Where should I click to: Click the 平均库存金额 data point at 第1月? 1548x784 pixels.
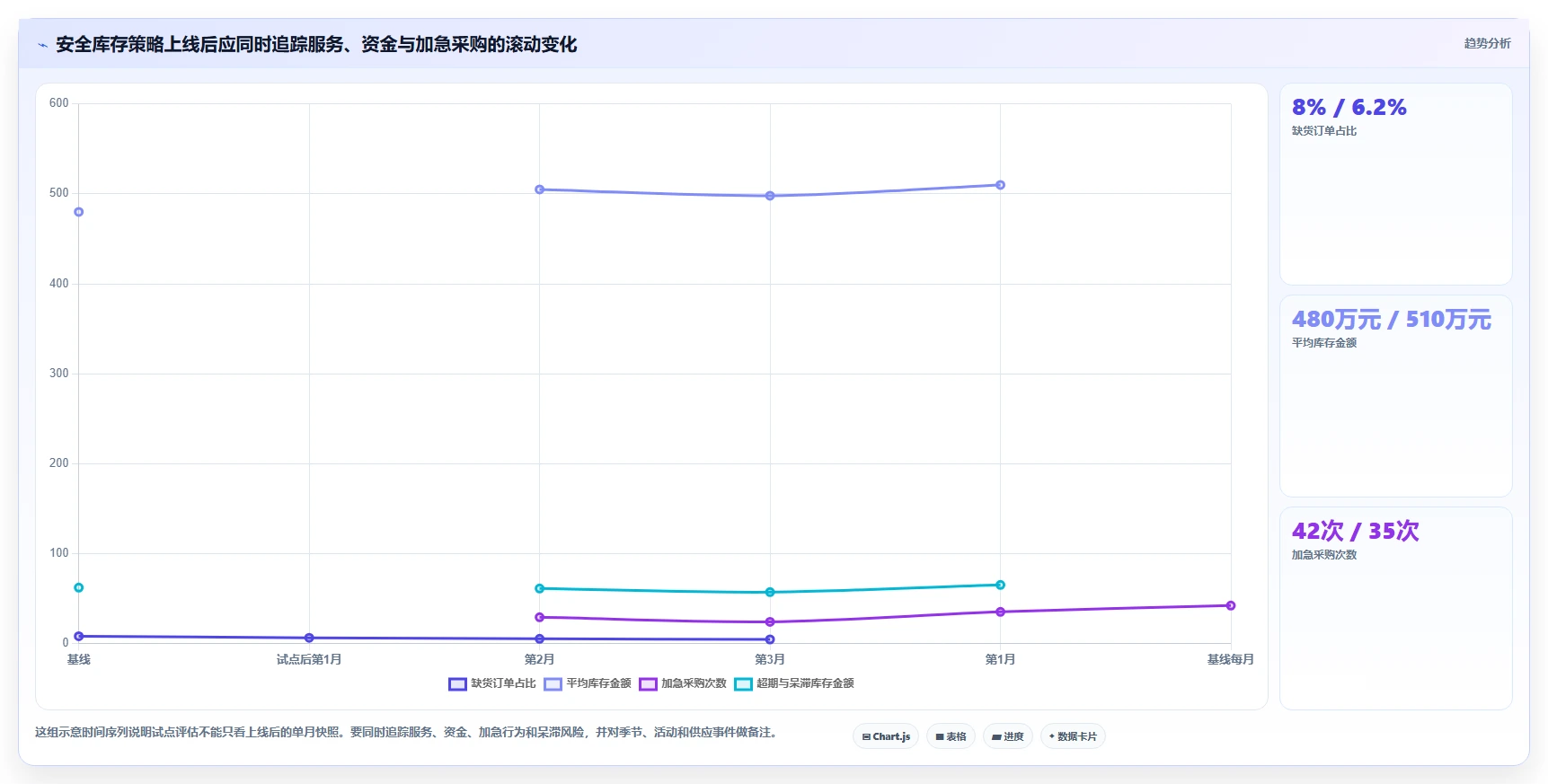pos(1000,185)
